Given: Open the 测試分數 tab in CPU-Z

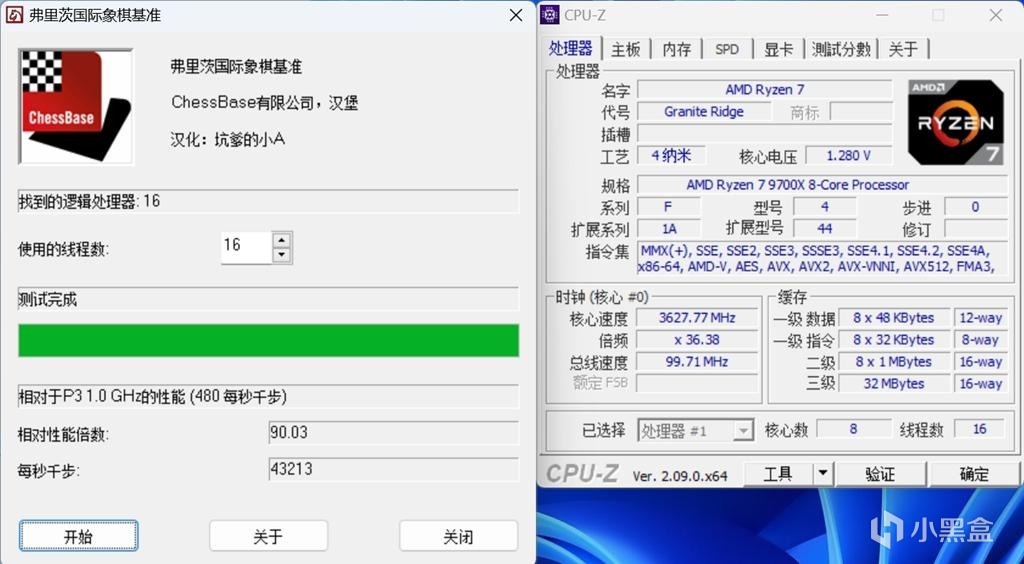Looking at the screenshot, I should pos(841,50).
